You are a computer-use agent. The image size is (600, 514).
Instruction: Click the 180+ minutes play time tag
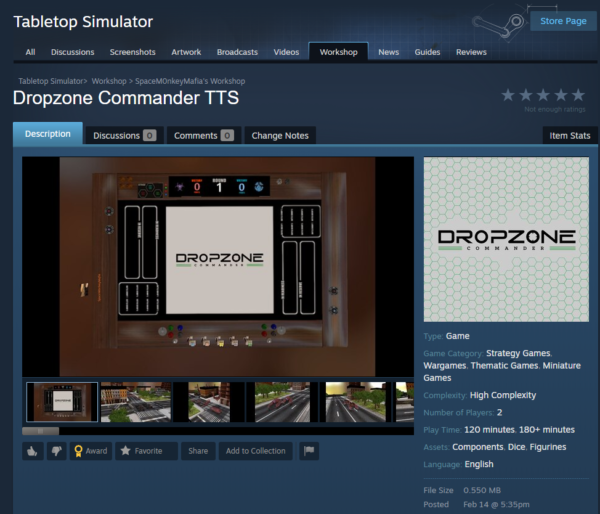[x=547, y=429]
